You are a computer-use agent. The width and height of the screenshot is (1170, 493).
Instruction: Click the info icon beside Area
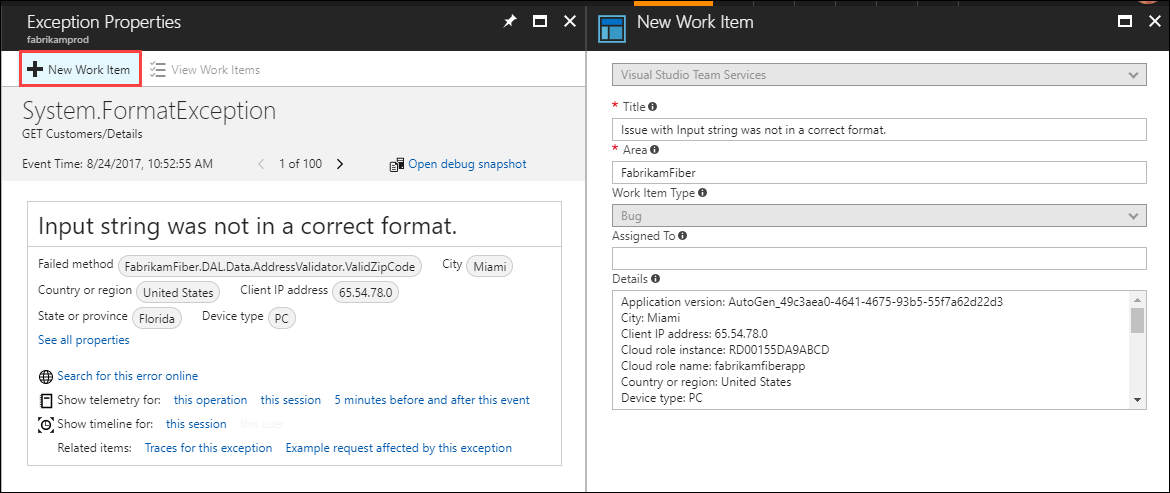[x=655, y=149]
